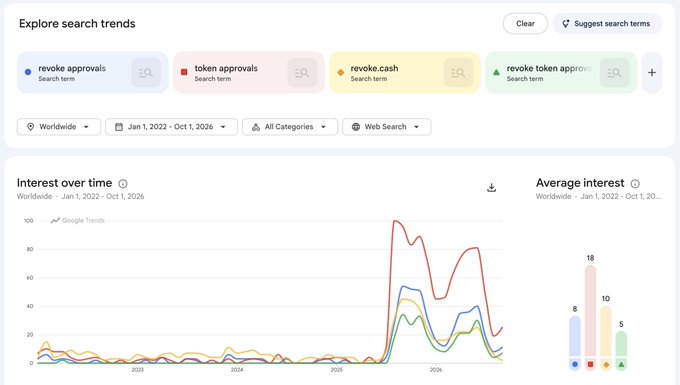Click the Interest over time title
680x385 pixels.
65,183
